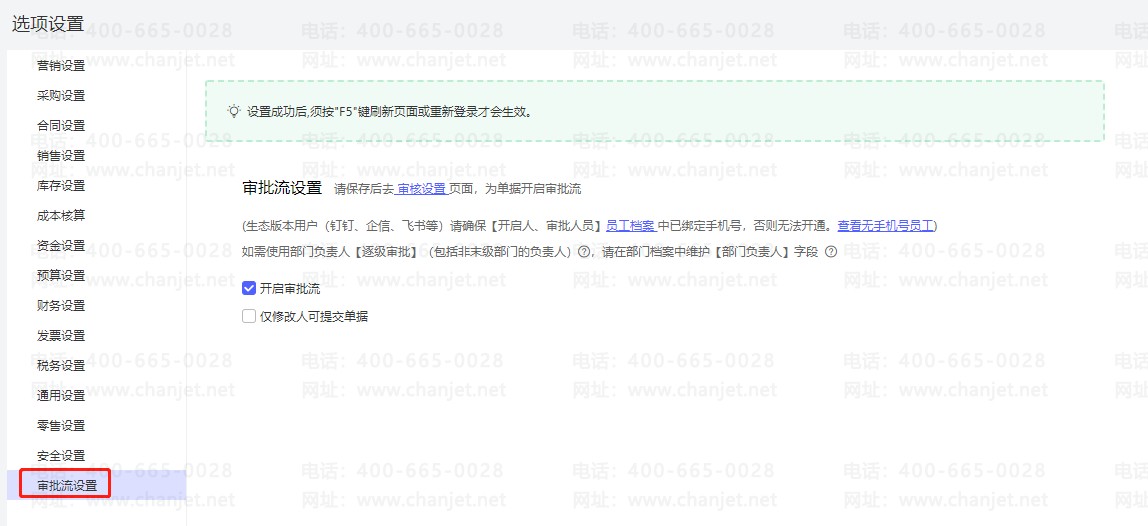Click help icon after 逐级审批 text

[584, 253]
